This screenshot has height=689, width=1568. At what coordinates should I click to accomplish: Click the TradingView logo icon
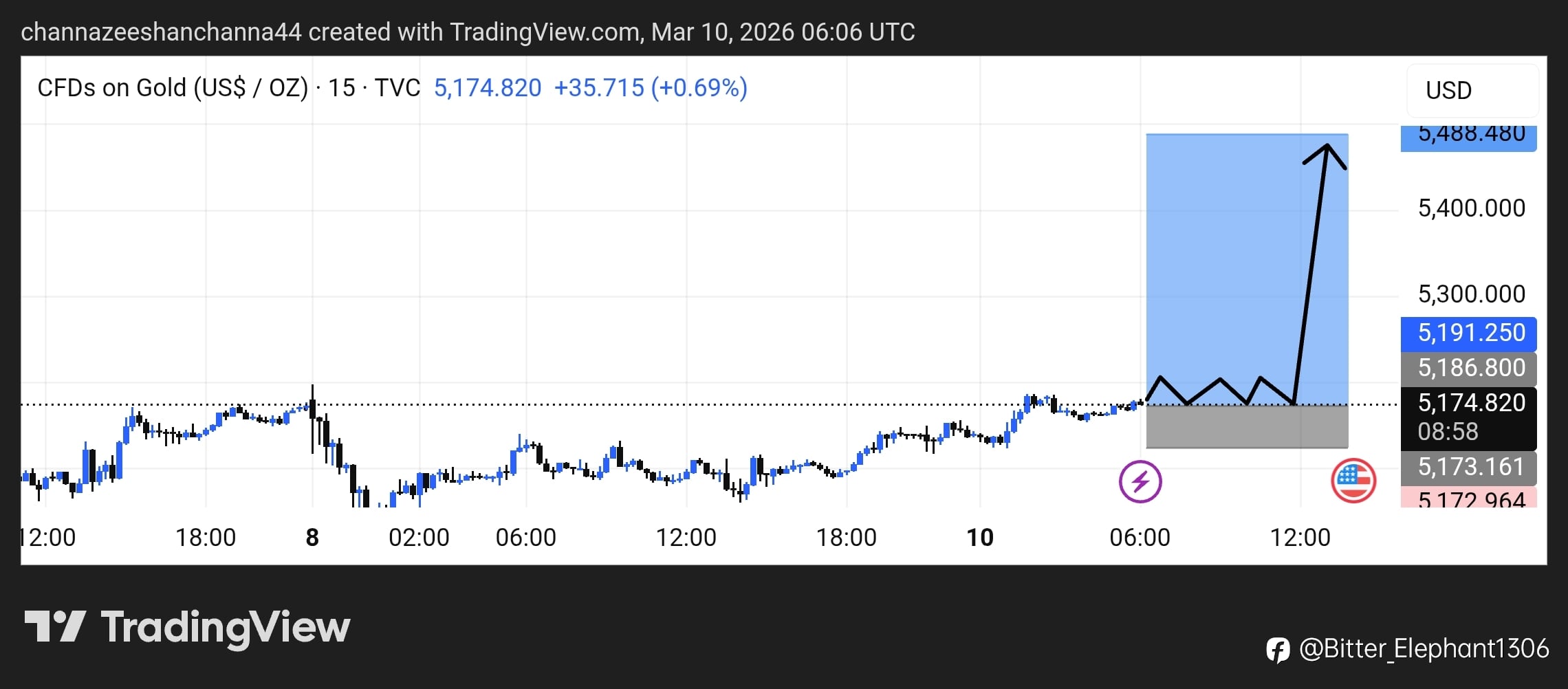pos(55,626)
